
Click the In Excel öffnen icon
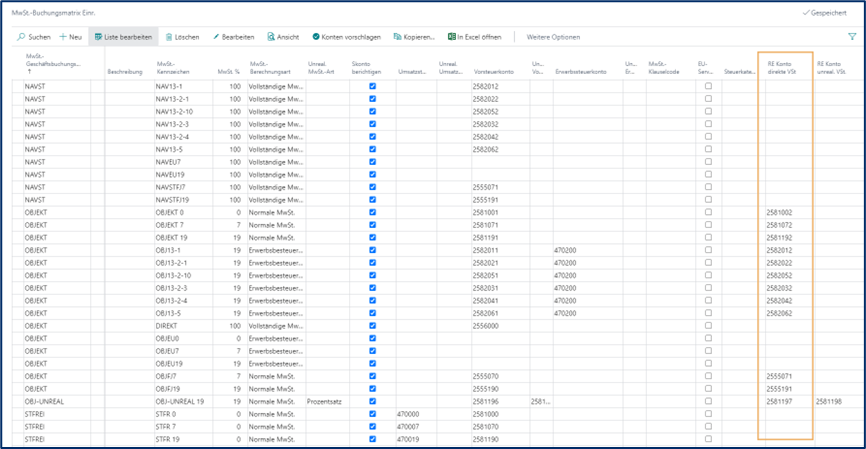click(452, 37)
